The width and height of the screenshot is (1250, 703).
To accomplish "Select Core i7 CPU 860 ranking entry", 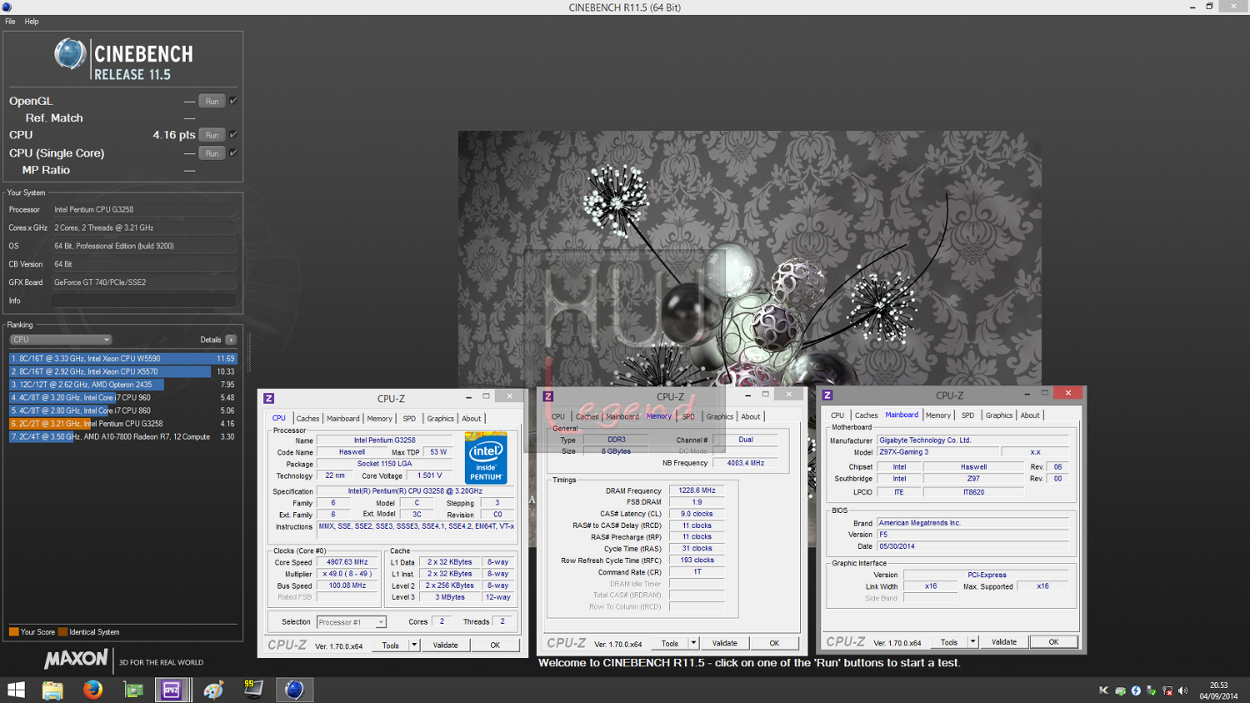I will [123, 410].
